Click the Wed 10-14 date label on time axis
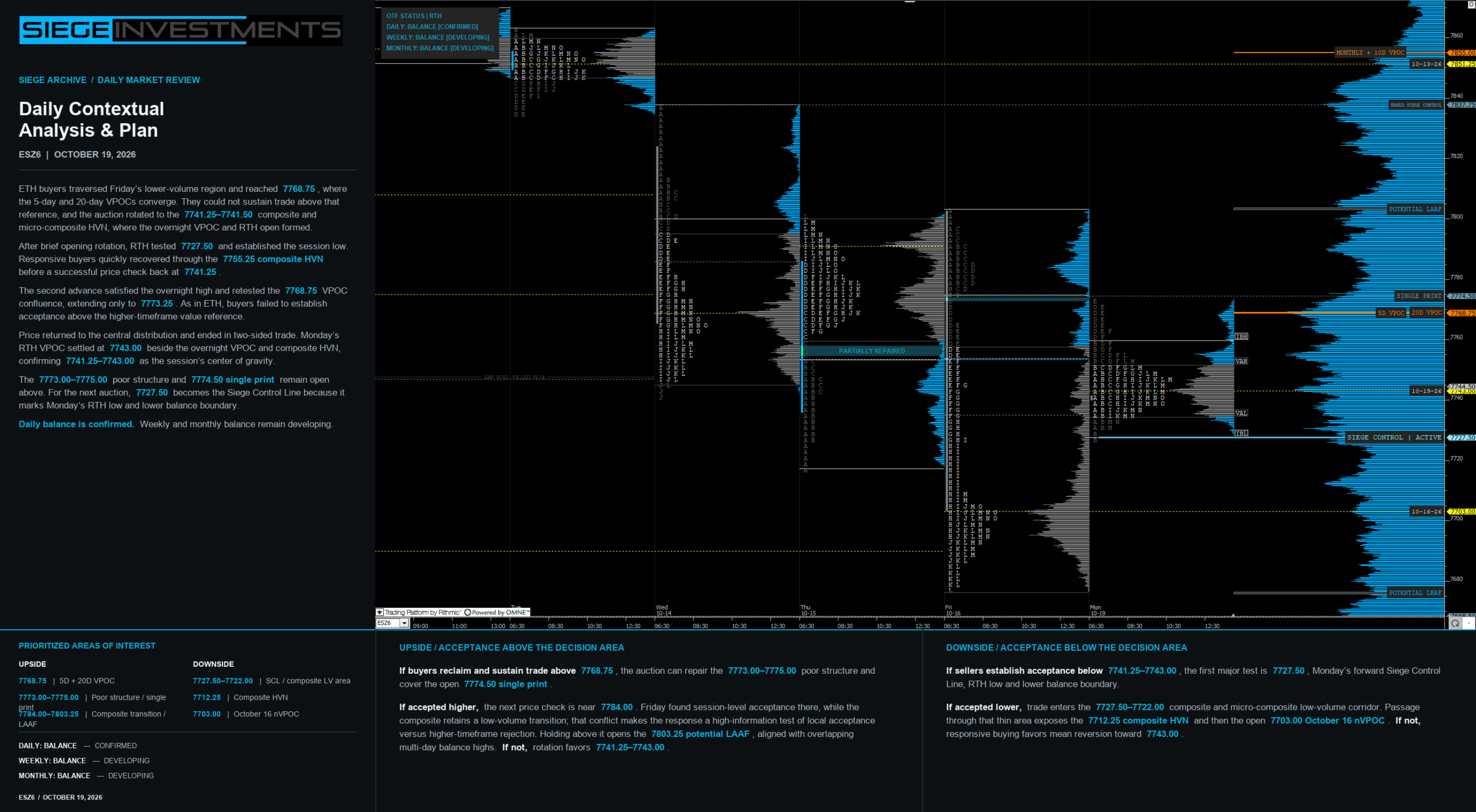Image resolution: width=1476 pixels, height=812 pixels. (663, 610)
